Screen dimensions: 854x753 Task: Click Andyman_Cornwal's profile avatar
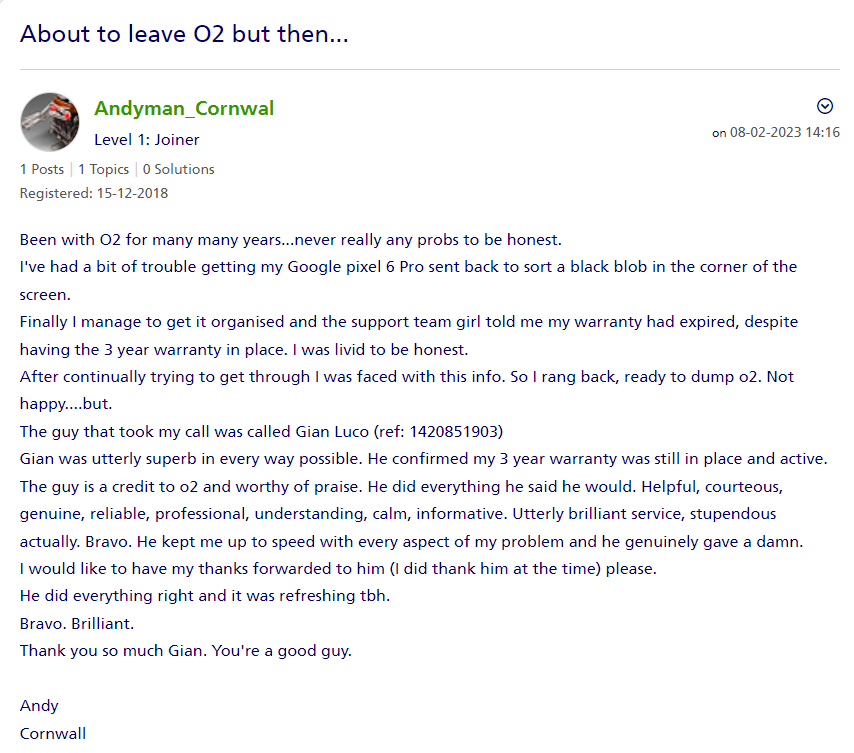click(50, 122)
